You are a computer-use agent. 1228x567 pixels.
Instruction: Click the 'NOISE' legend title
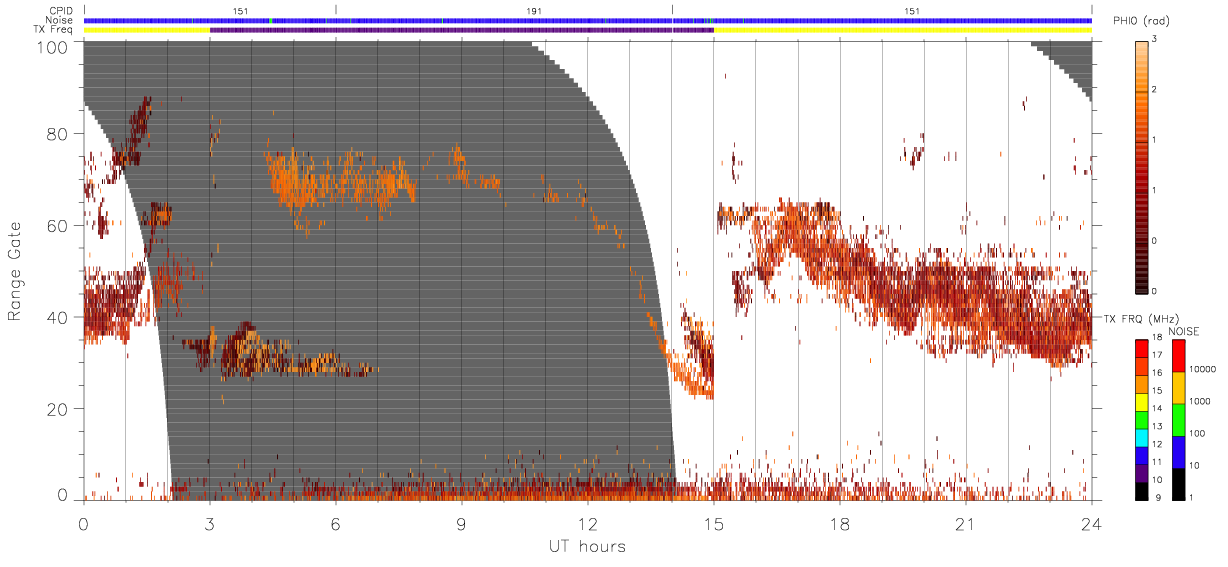click(1184, 330)
